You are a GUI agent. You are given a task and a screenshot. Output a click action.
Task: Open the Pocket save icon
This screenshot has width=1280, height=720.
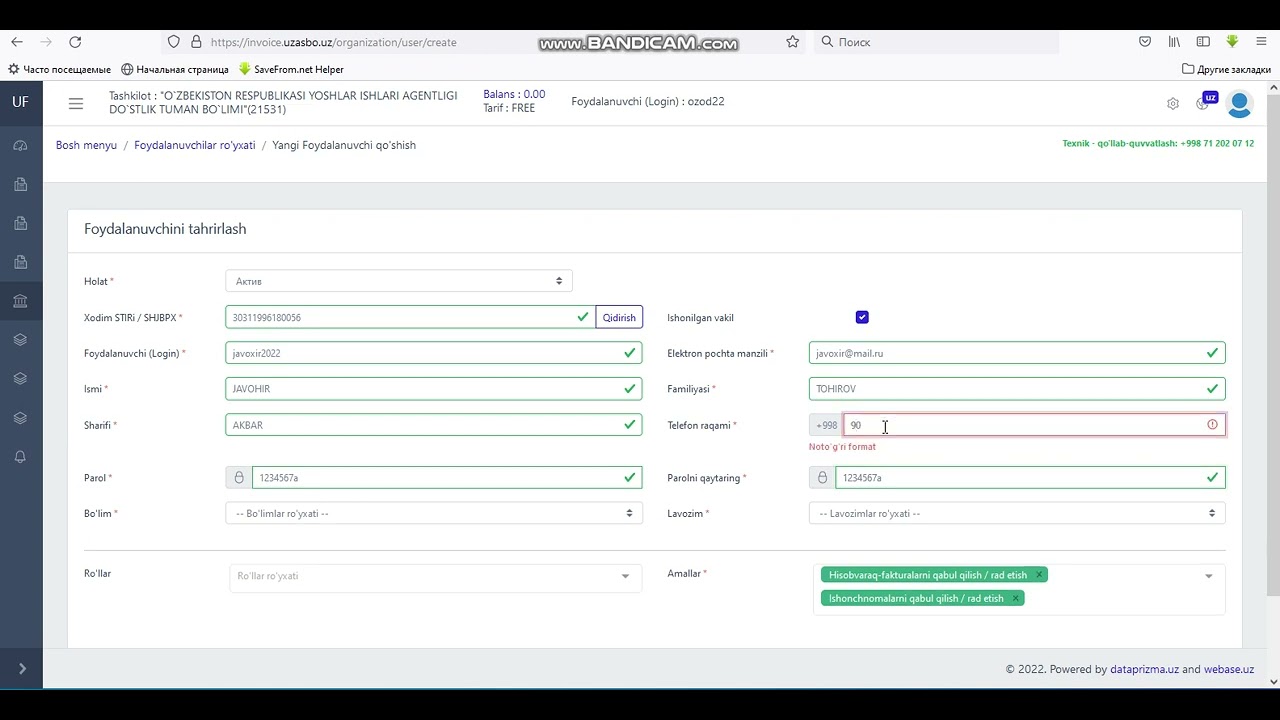tap(1145, 42)
